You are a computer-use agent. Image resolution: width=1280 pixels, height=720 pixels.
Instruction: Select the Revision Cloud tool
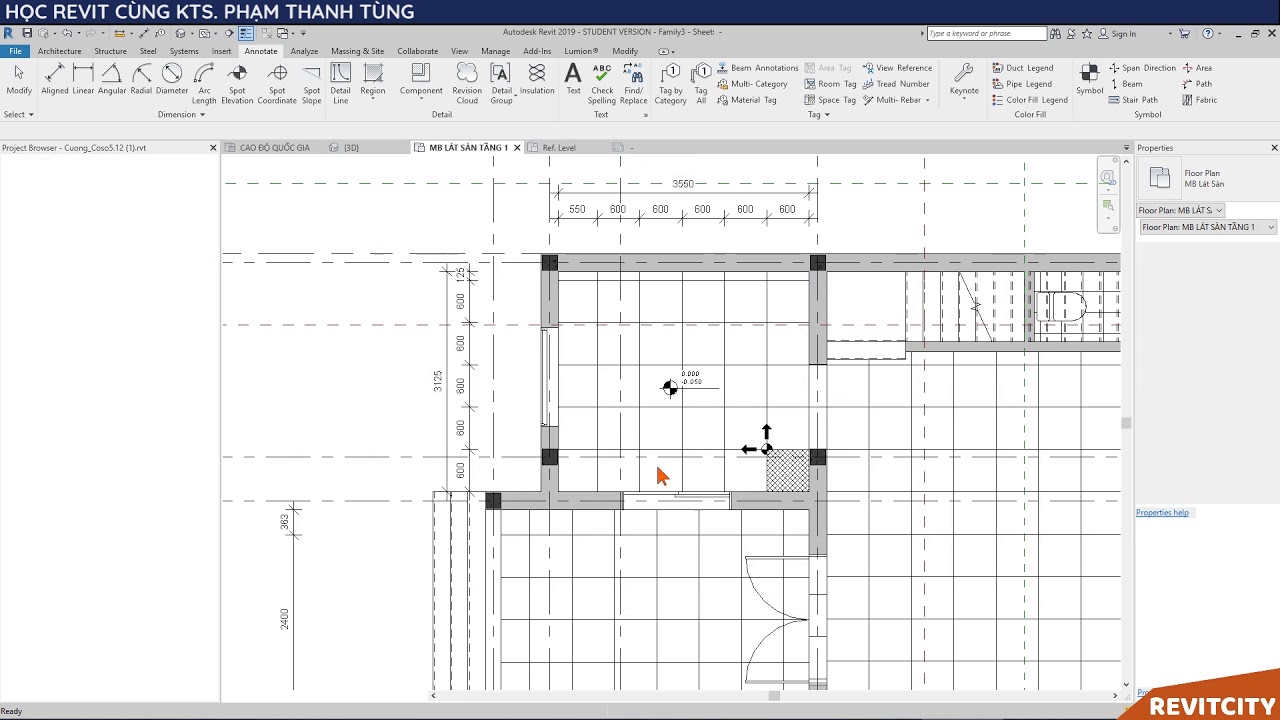(x=467, y=84)
